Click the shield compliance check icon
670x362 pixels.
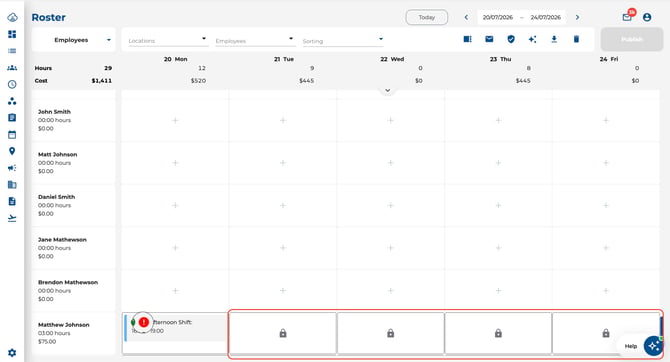pos(511,39)
